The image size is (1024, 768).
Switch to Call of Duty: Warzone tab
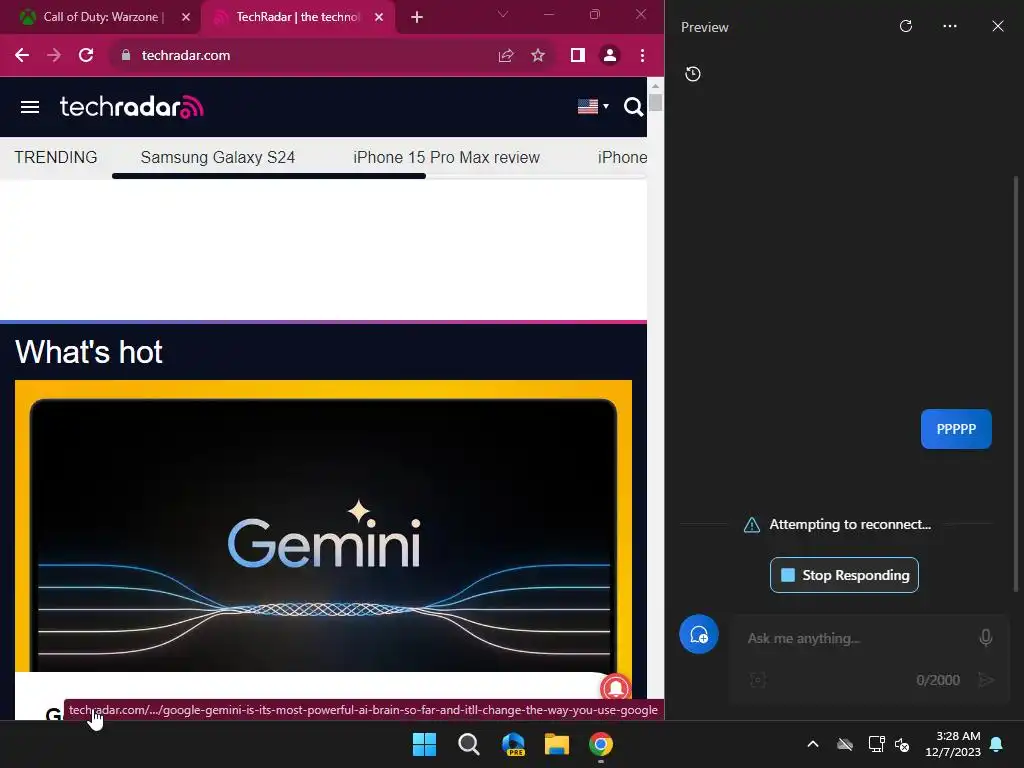click(103, 17)
